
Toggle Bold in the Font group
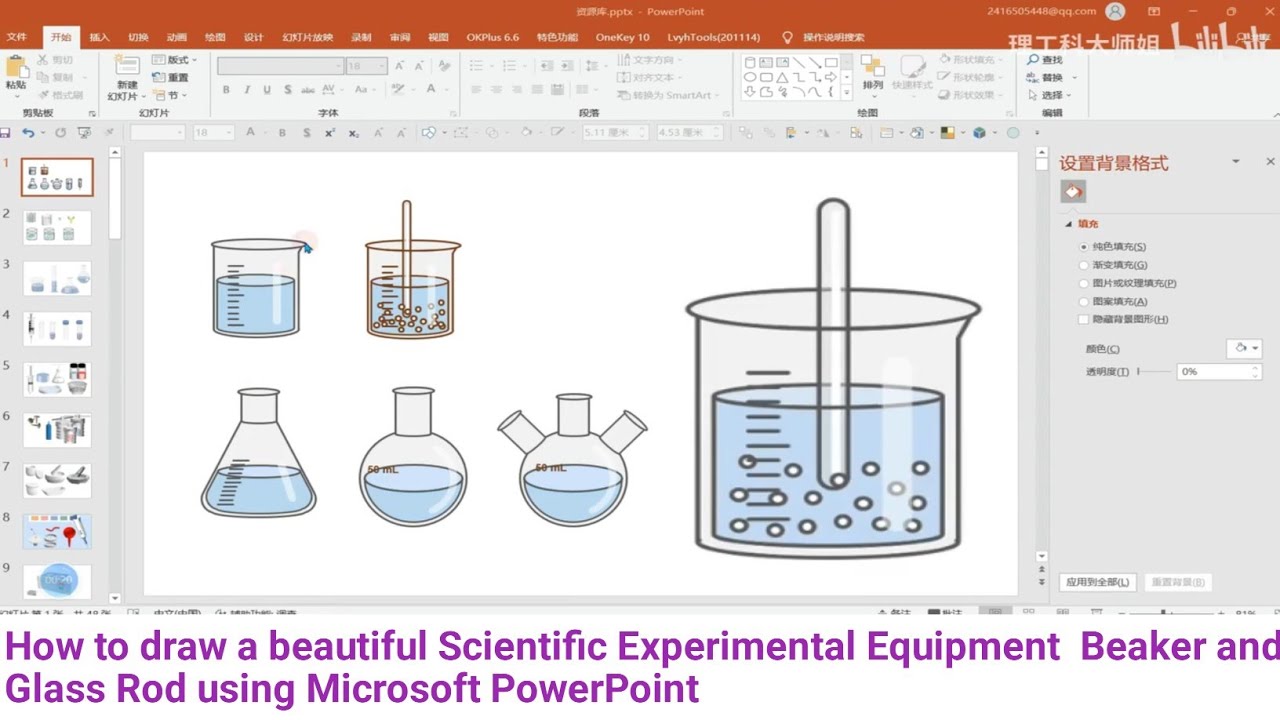pyautogui.click(x=226, y=90)
